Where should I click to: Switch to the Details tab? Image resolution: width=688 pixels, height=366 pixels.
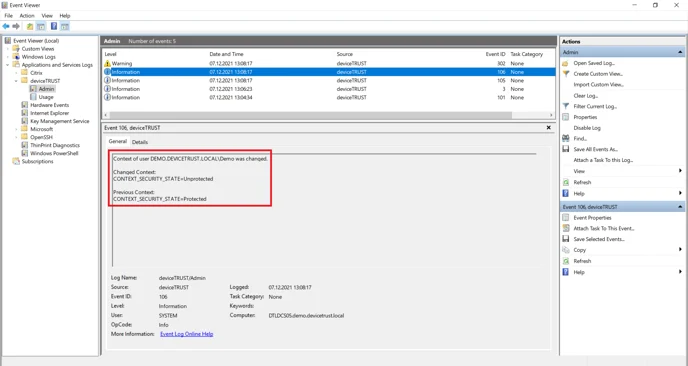point(140,142)
